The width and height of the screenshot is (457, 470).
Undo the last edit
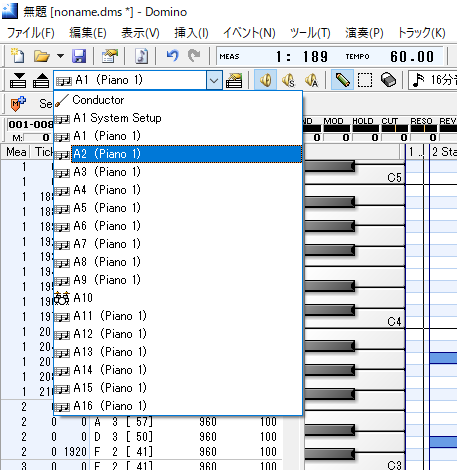[x=172, y=56]
